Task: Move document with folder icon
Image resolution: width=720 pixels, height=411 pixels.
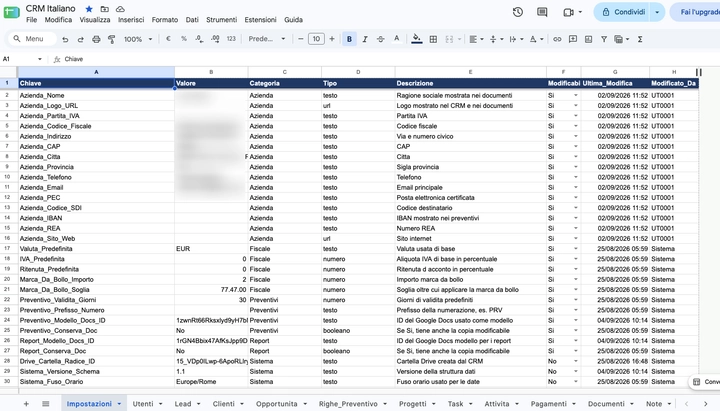Action: [x=105, y=9]
